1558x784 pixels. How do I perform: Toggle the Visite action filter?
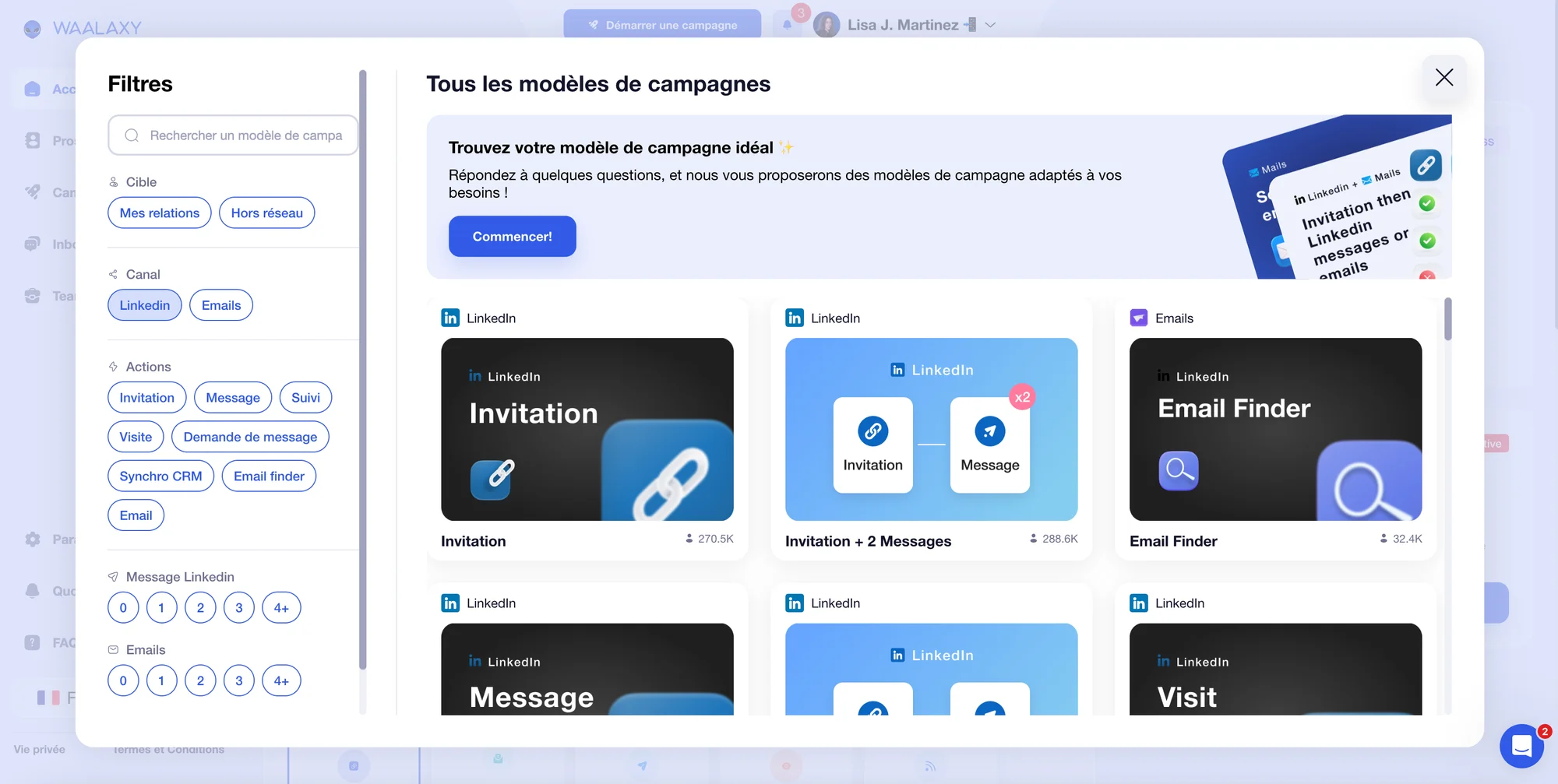[136, 437]
